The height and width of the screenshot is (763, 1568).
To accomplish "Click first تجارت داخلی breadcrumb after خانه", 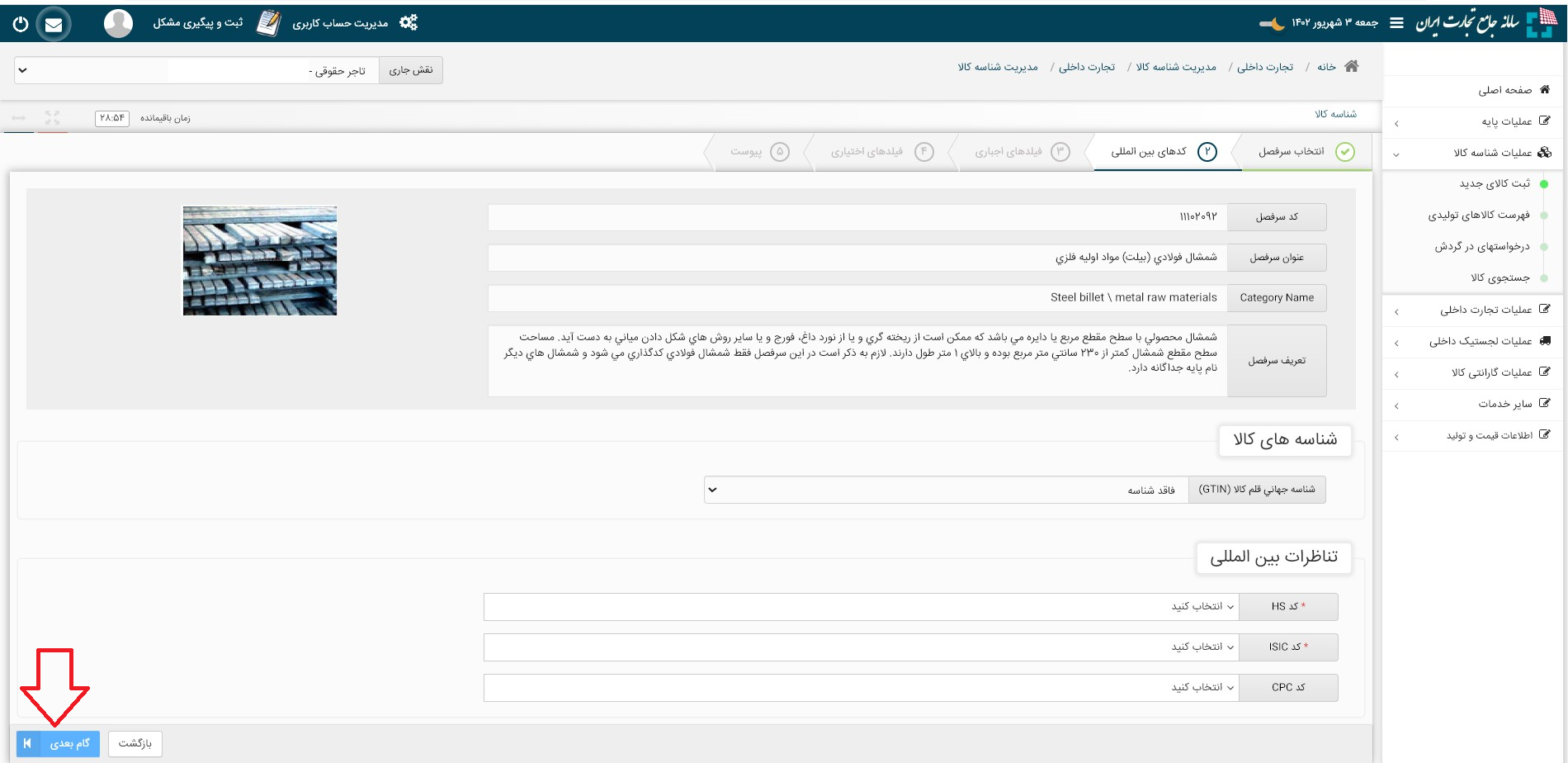I will 1265,67.
